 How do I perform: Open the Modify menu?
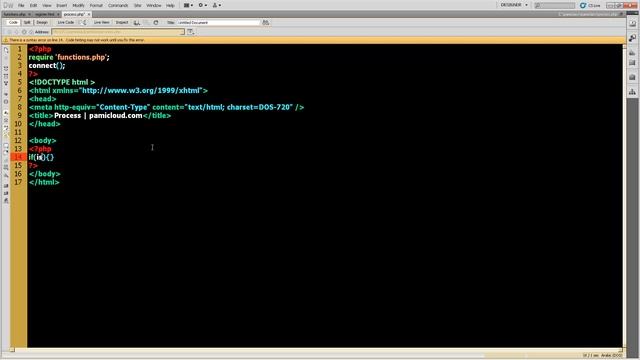78,5
